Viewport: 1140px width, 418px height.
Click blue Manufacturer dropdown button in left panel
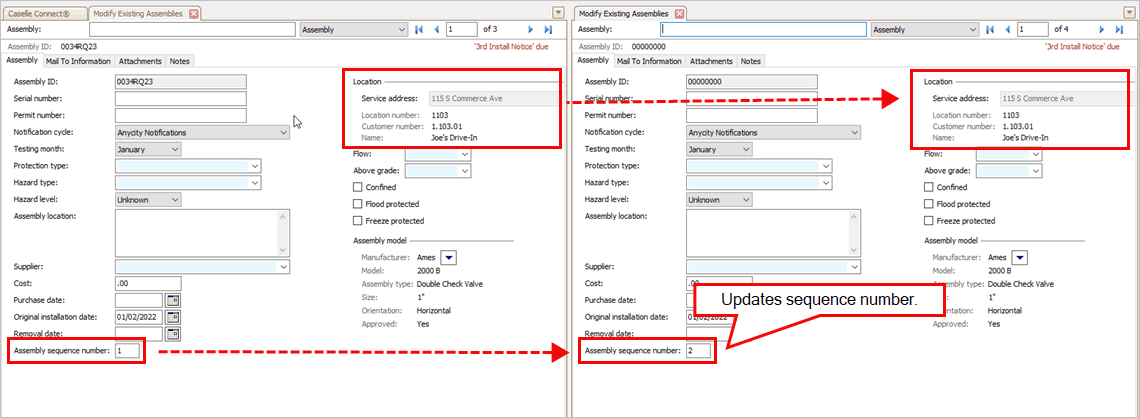(449, 257)
